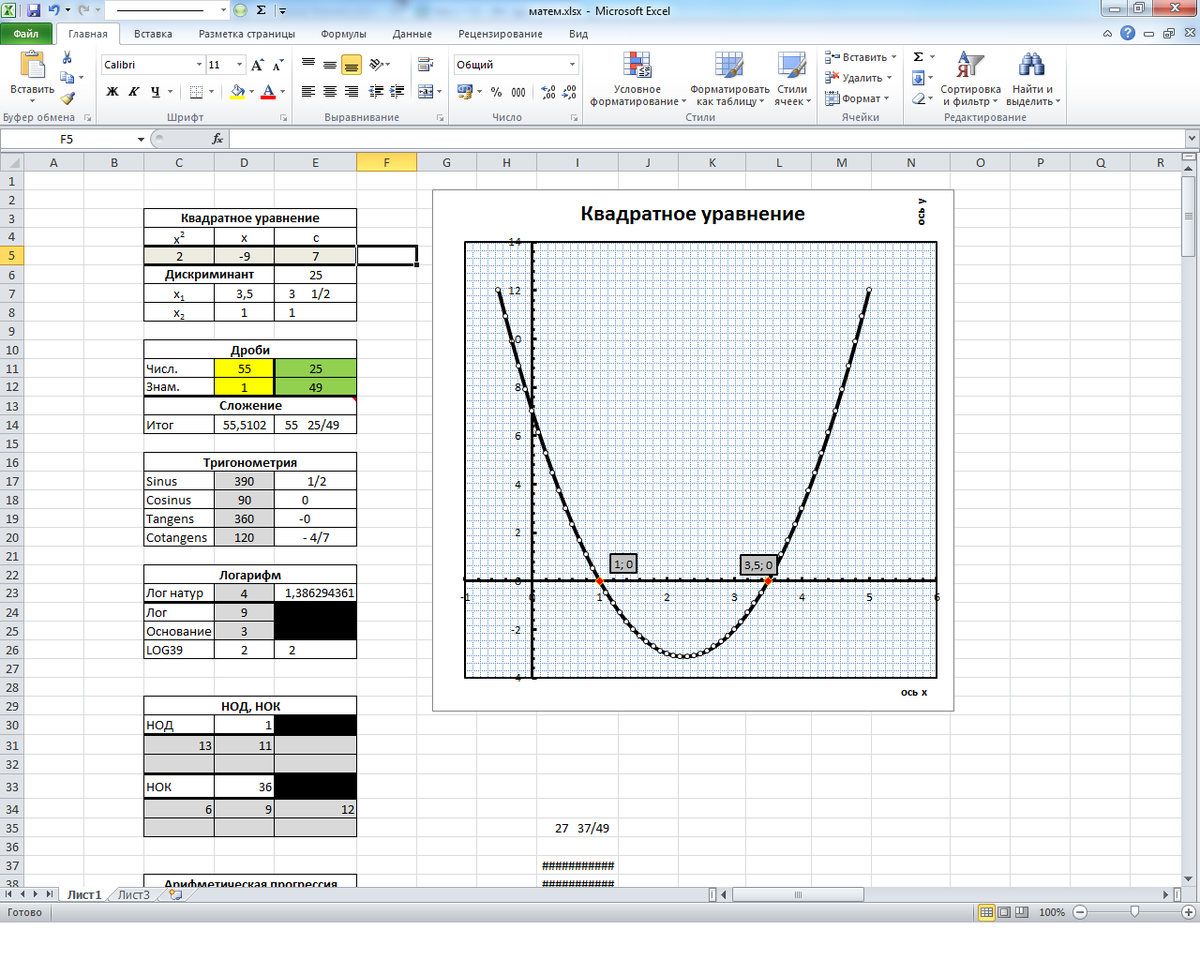
Task: Click the insert function fx icon
Action: pyautogui.click(x=217, y=139)
